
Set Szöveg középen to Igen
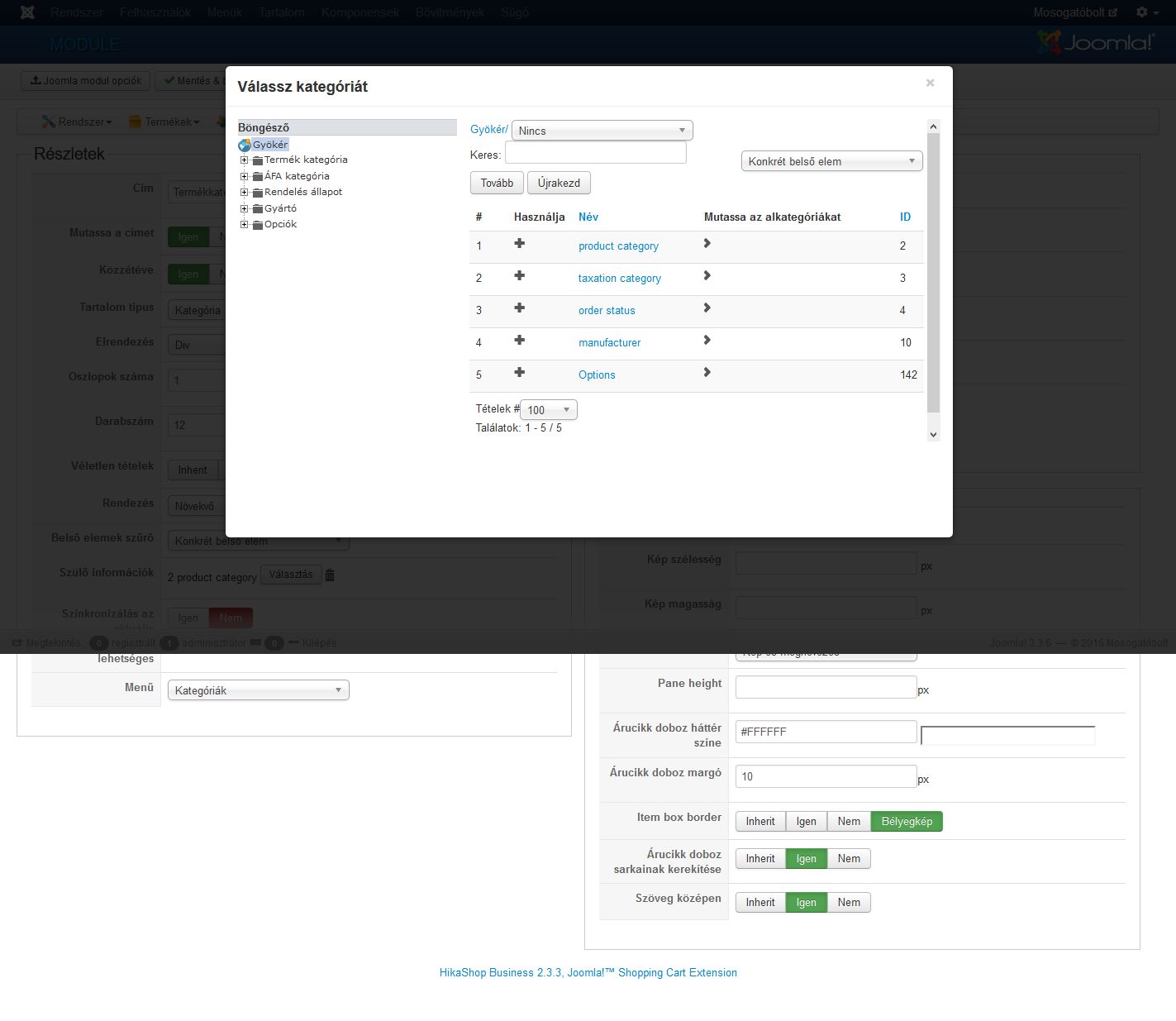807,902
